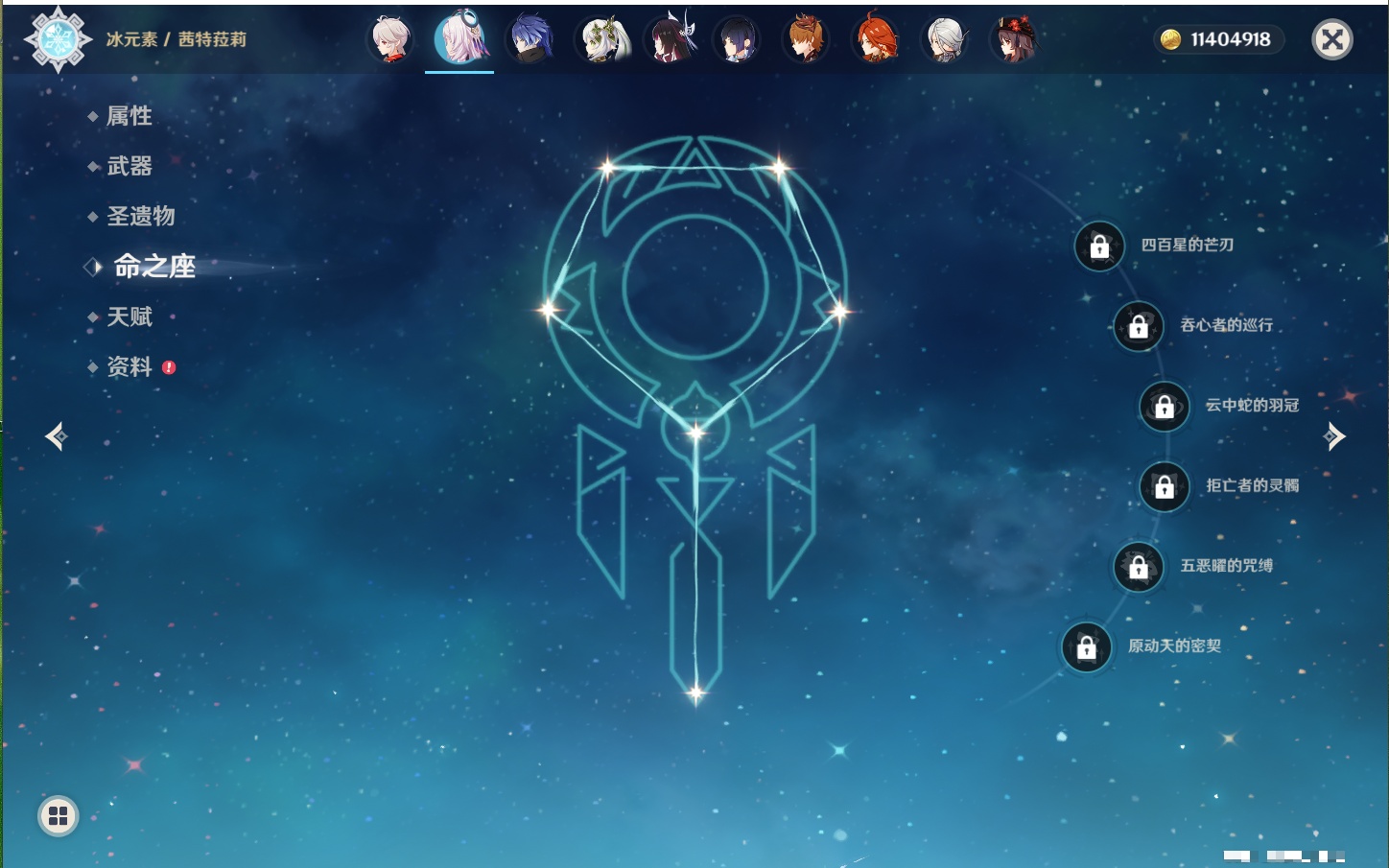Click the lock icon for 五恶曜的咒缚

[x=1139, y=567]
